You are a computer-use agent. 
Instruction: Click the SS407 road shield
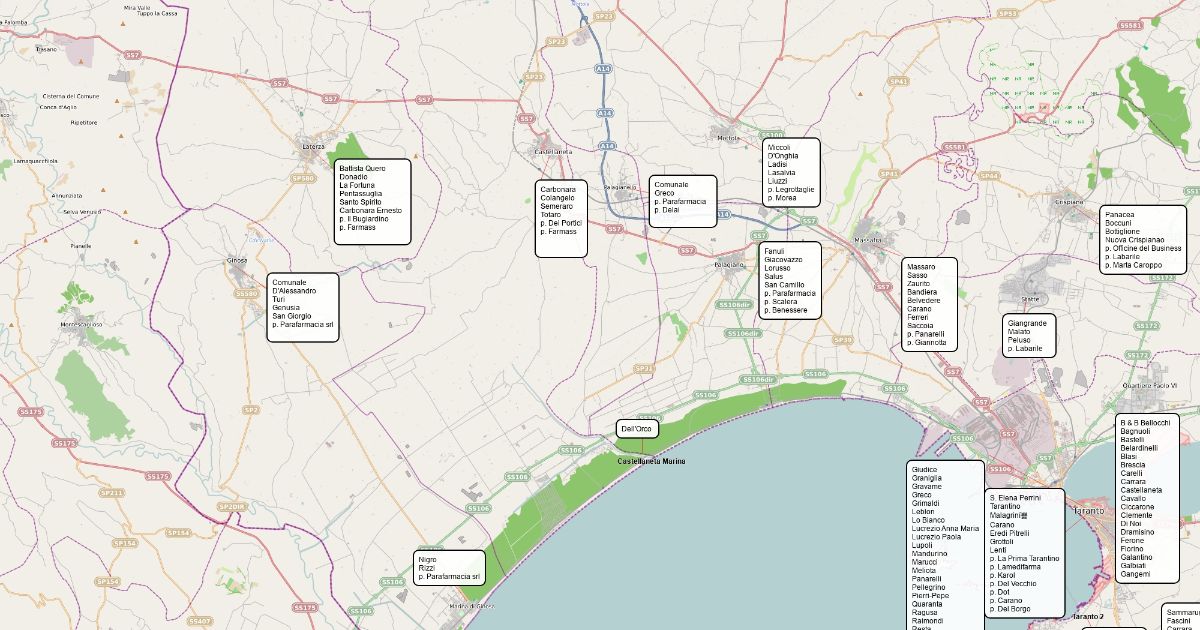pos(199,621)
